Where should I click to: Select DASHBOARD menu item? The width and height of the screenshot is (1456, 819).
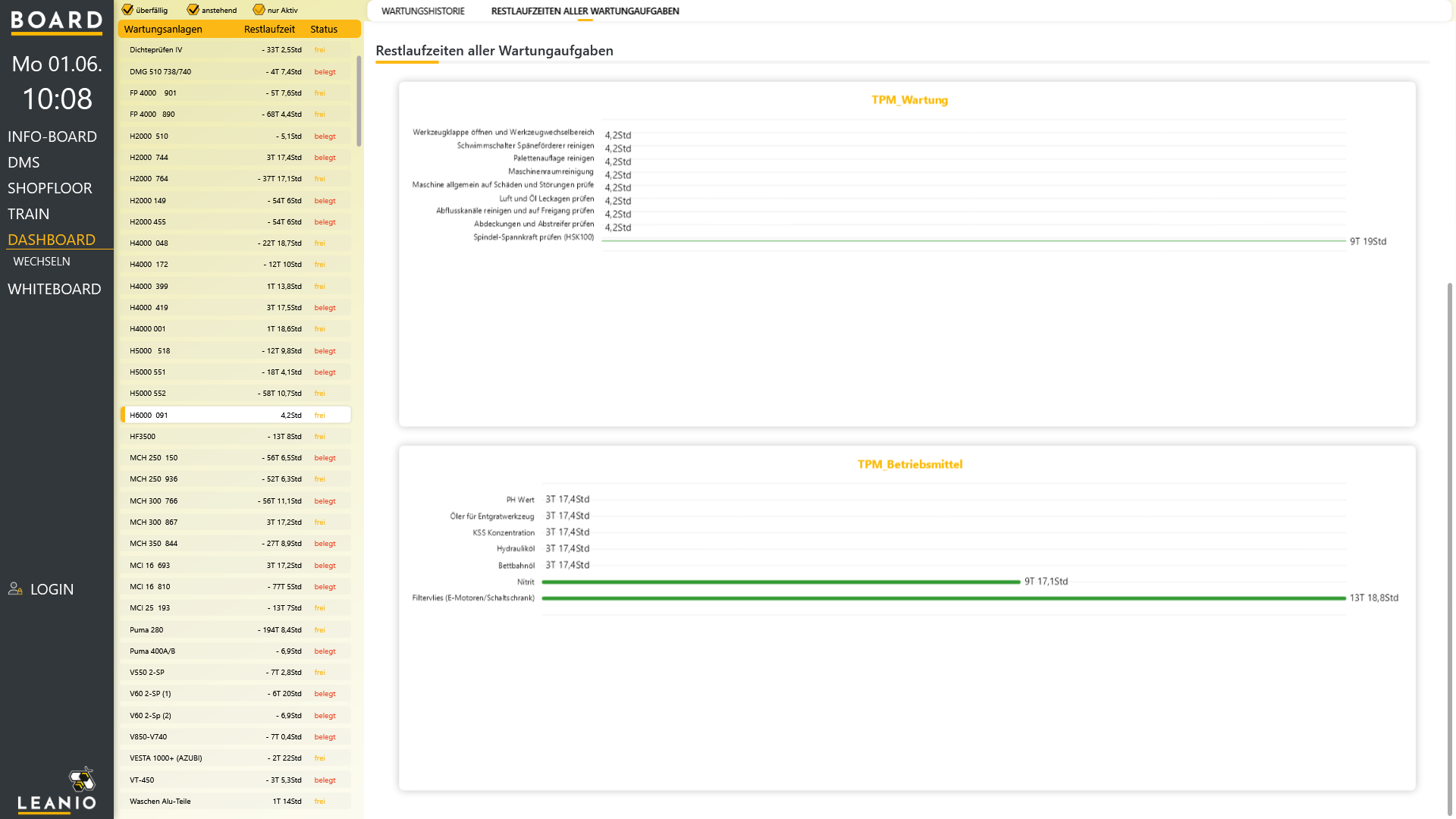[52, 240]
